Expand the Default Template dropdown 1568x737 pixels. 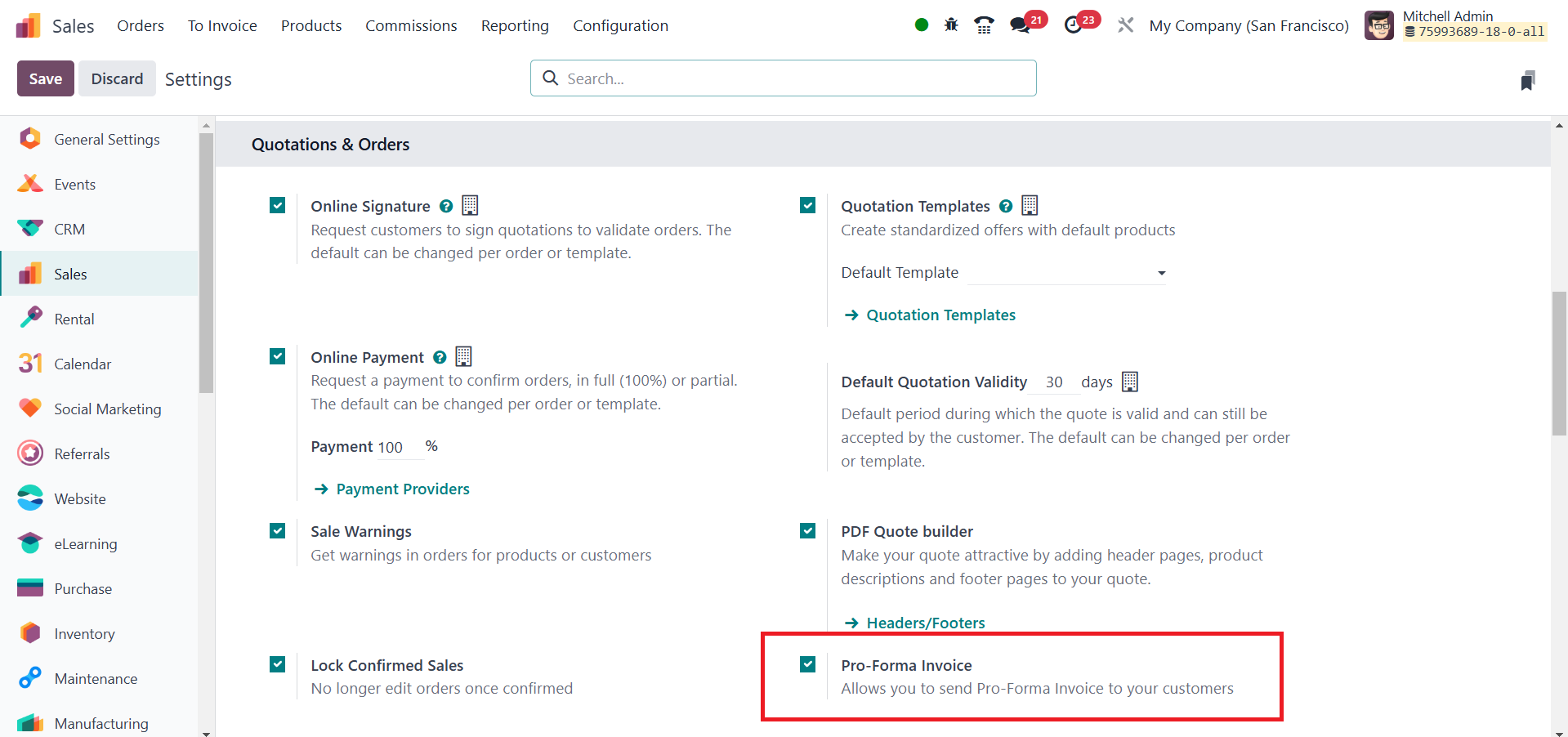point(1066,273)
